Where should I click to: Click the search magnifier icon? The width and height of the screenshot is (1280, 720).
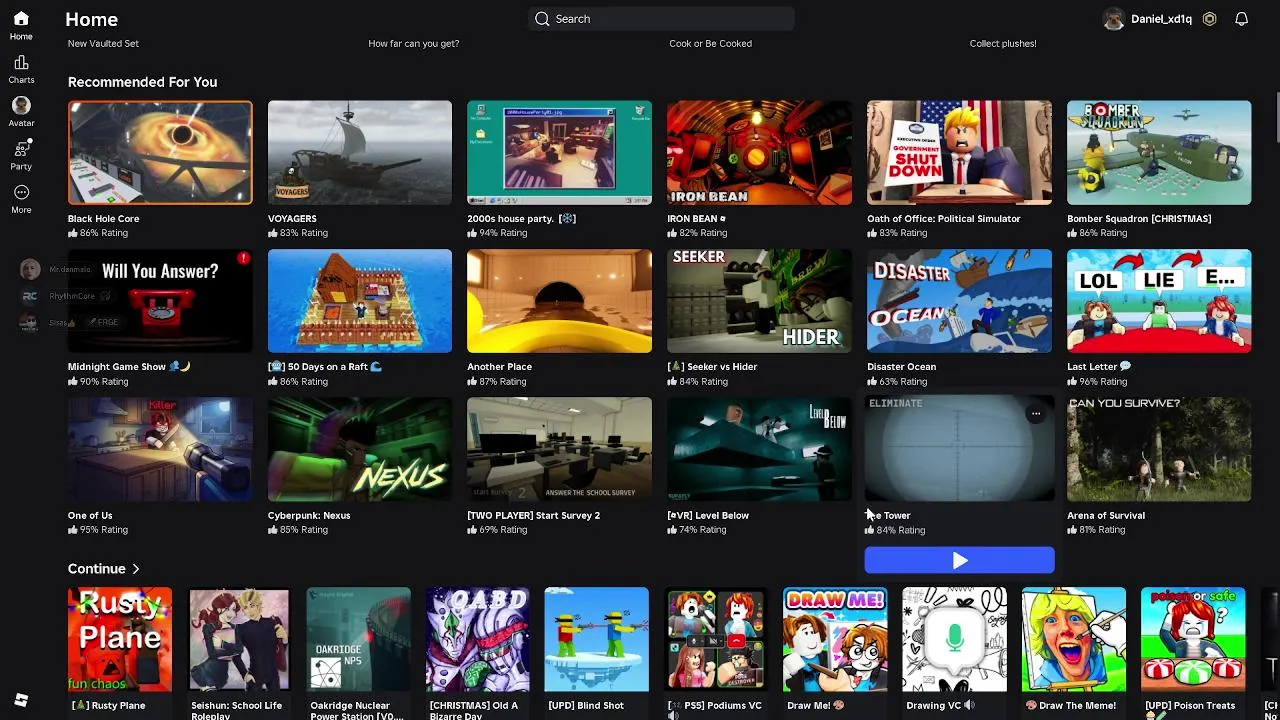[x=542, y=19]
